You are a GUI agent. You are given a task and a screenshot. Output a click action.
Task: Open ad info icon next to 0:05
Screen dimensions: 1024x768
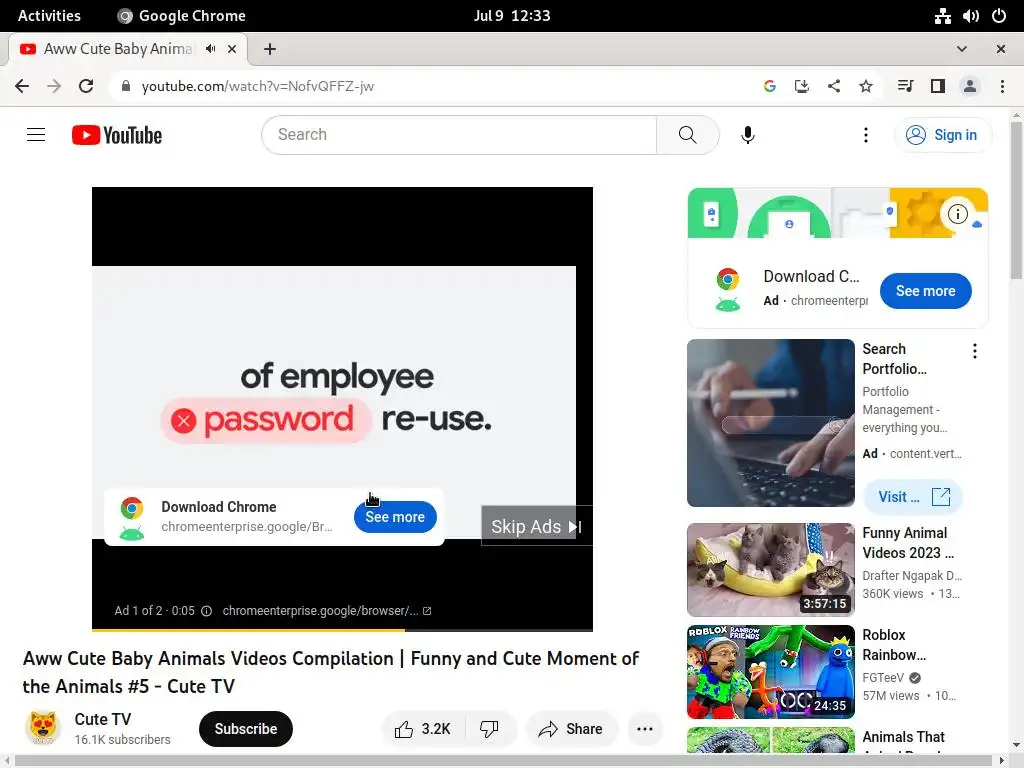tap(206, 611)
